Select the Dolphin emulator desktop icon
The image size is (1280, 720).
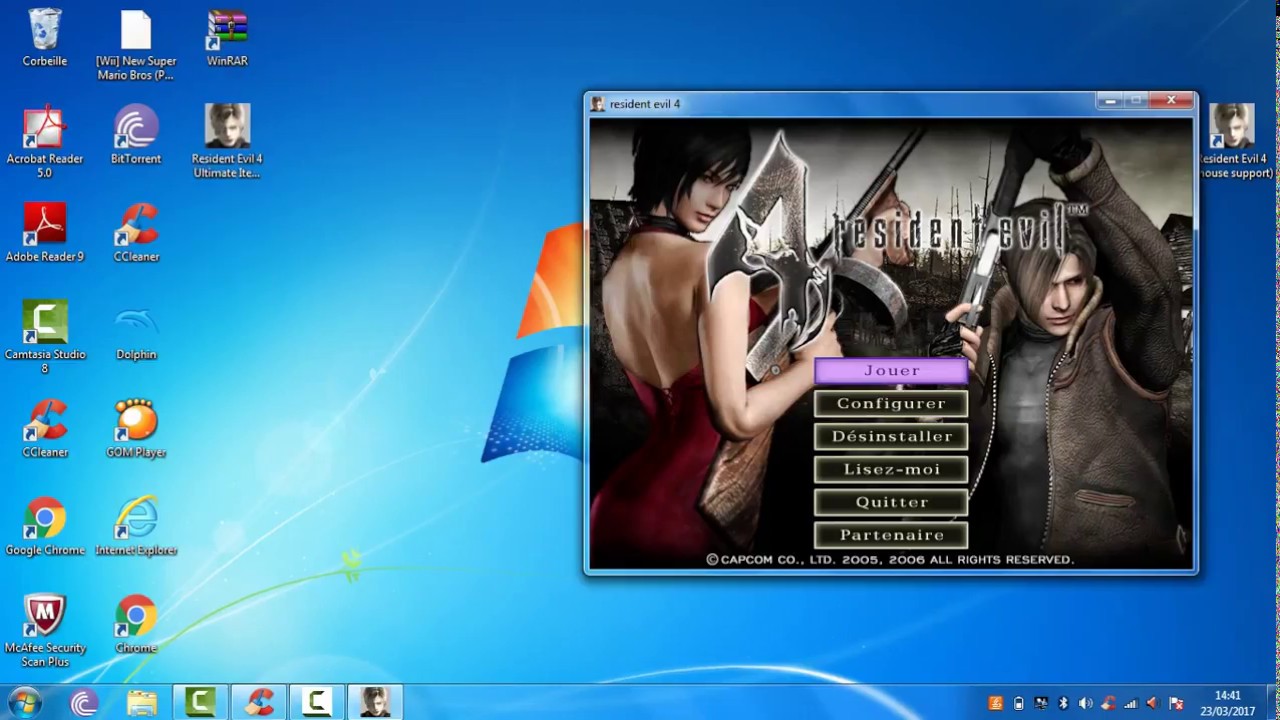136,331
